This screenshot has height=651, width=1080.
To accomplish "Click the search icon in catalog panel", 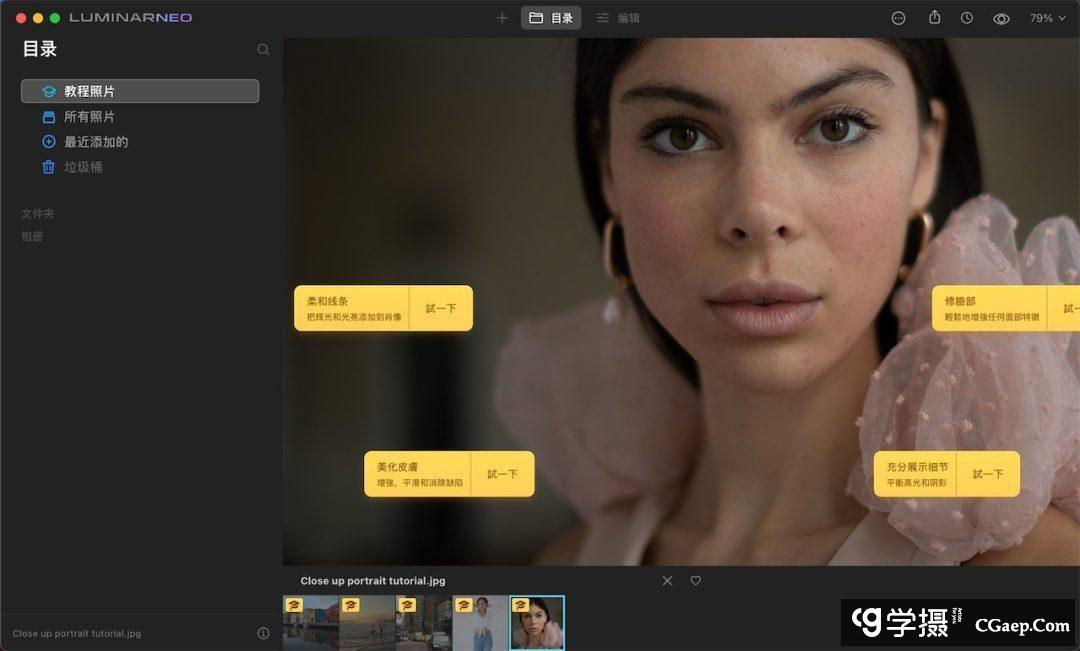I will click(263, 49).
